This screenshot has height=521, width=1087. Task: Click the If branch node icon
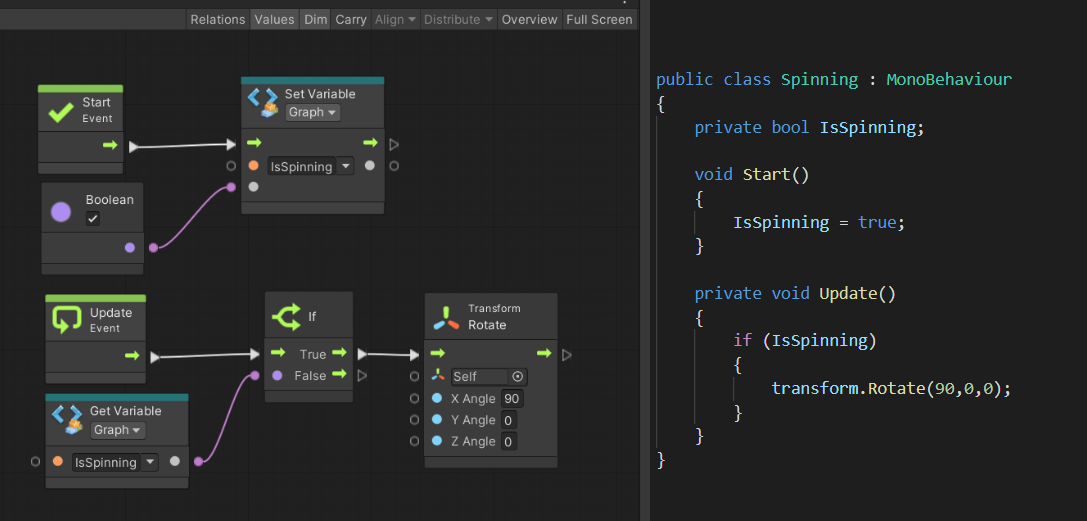coord(286,317)
